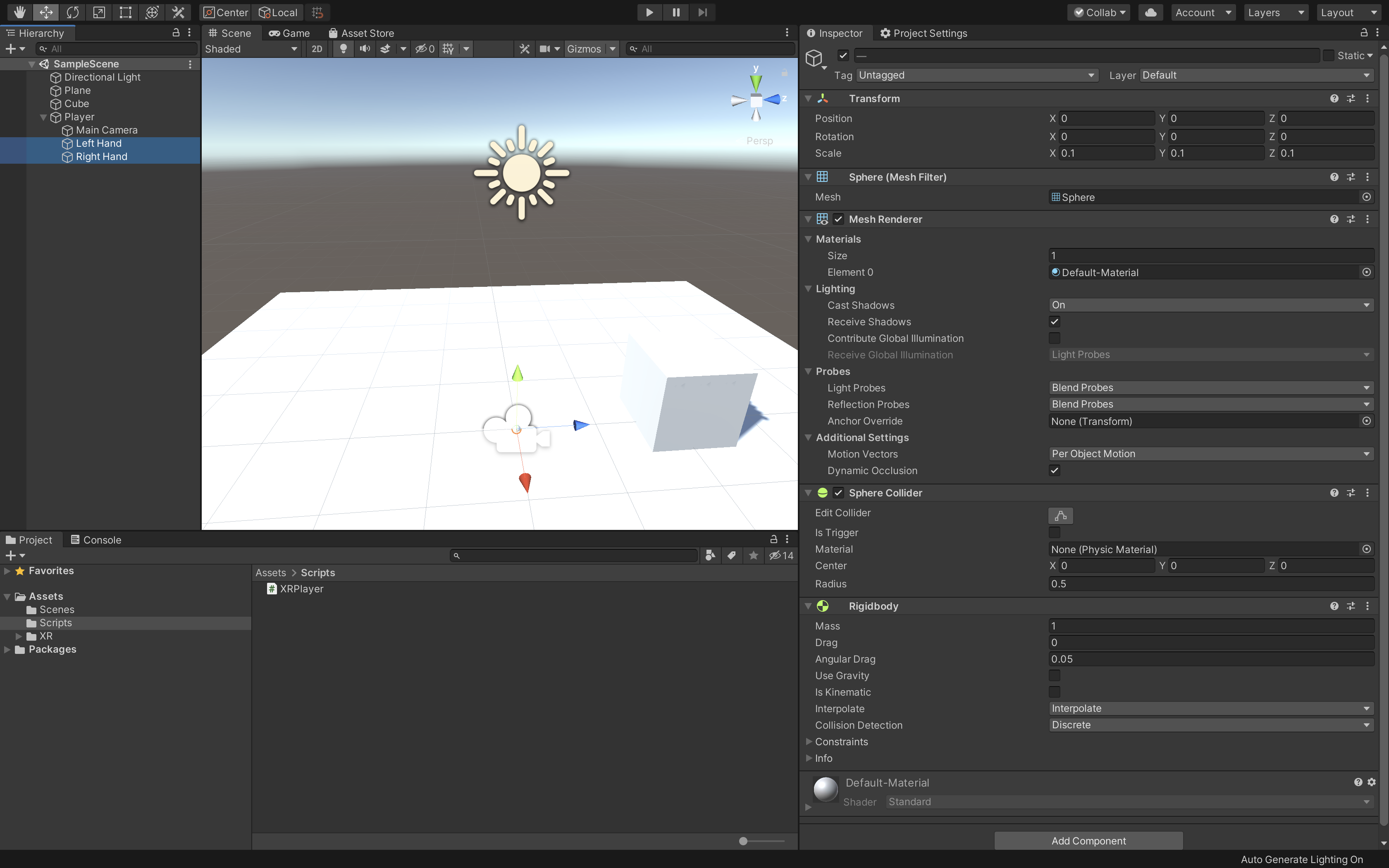Open Motion Vectors dropdown
Image resolution: width=1389 pixels, height=868 pixels.
tap(1211, 453)
